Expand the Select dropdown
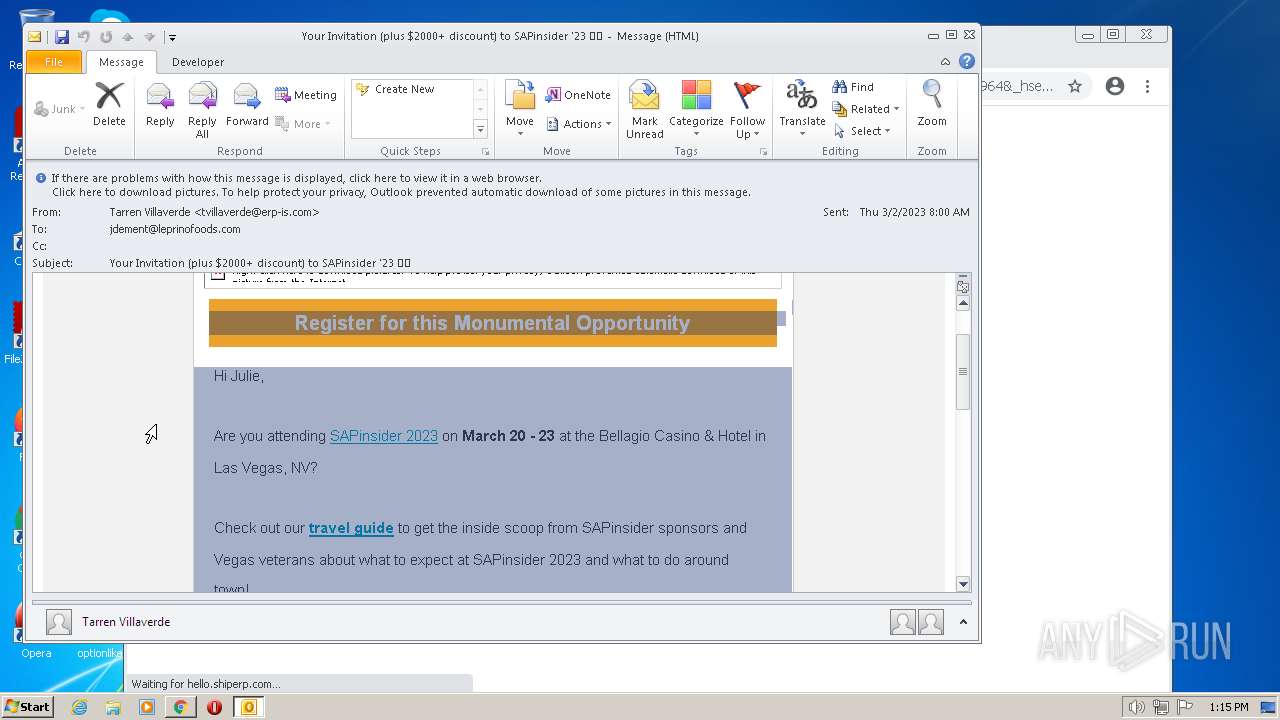Viewport: 1280px width, 720px height. coord(862,131)
